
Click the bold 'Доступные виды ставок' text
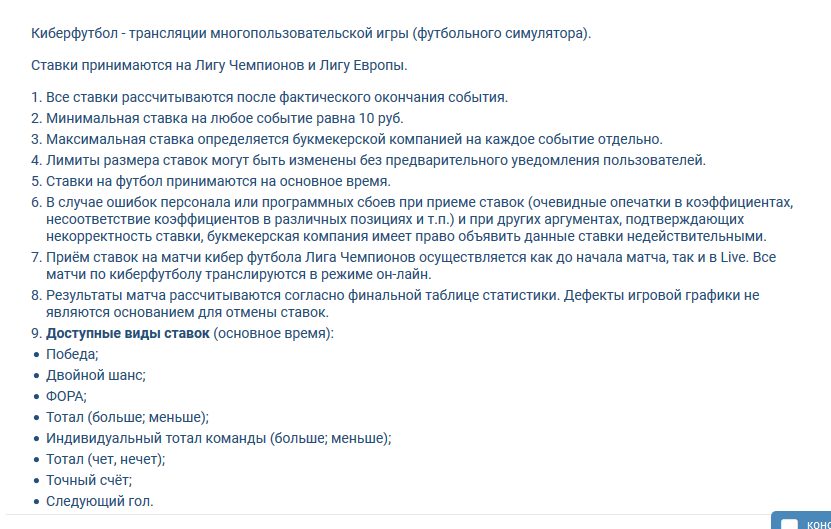click(128, 333)
